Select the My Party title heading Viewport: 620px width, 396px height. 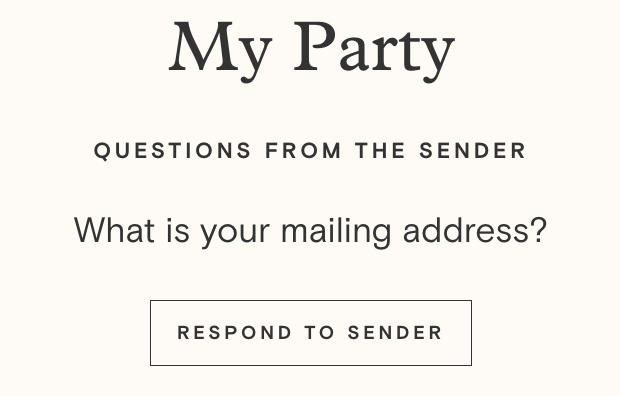click(312, 51)
